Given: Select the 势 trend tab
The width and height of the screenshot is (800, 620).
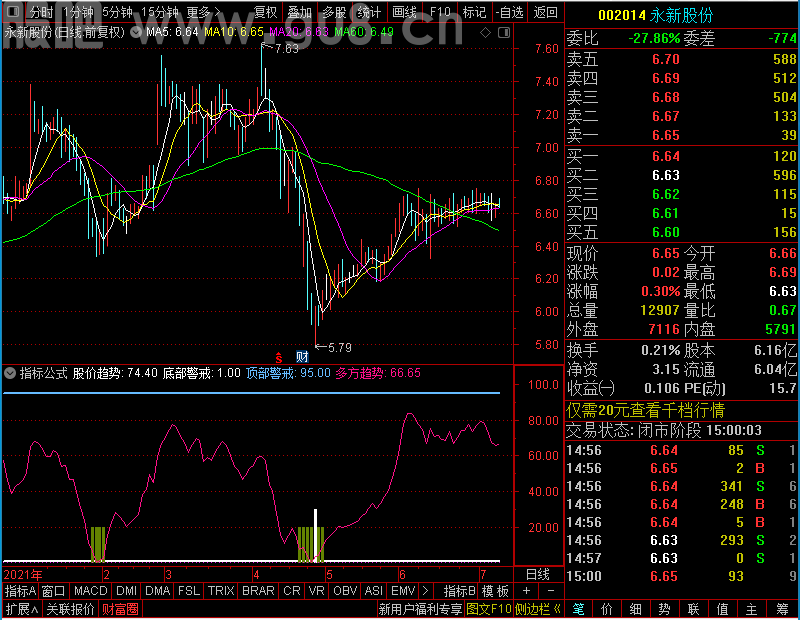Looking at the screenshot, I should [664, 609].
